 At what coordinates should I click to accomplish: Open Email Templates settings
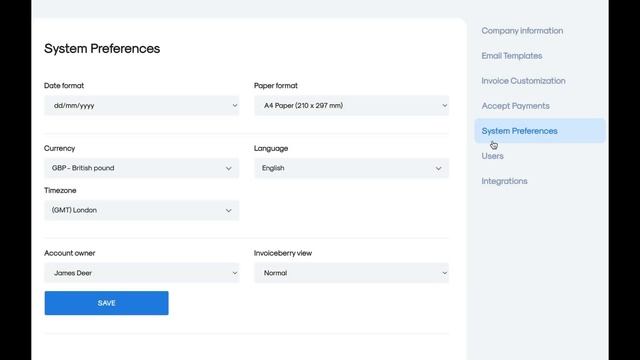click(512, 56)
